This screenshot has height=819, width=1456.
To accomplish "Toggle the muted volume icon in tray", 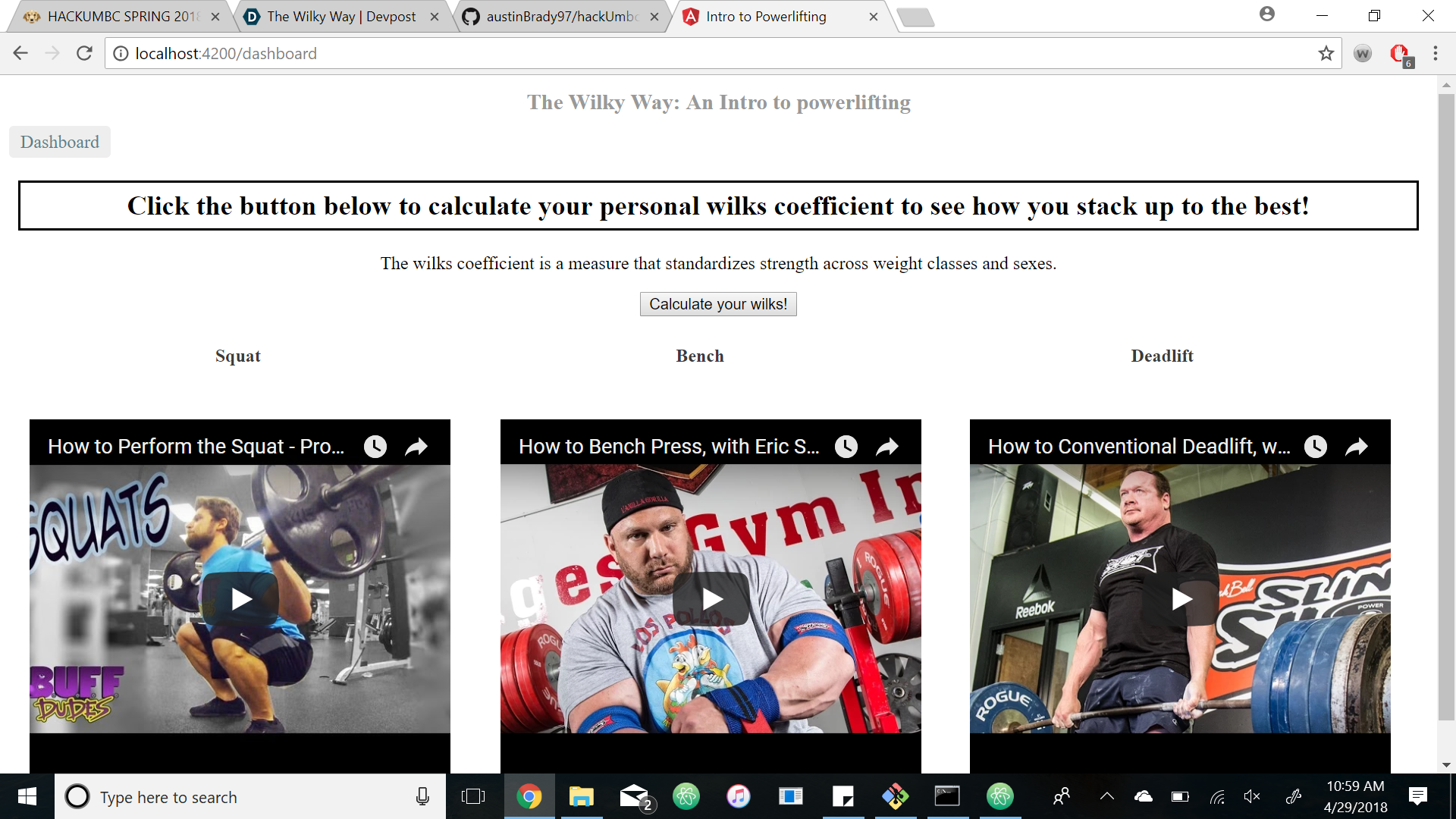I will 1251,796.
